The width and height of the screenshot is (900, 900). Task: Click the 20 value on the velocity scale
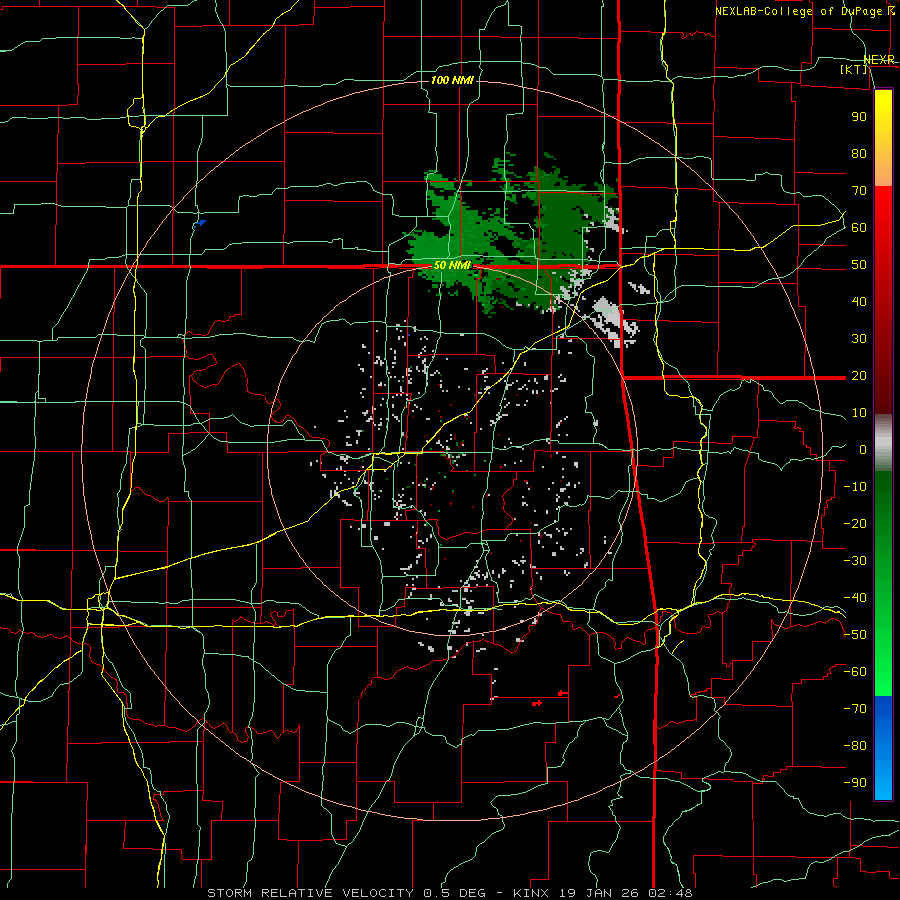click(859, 376)
